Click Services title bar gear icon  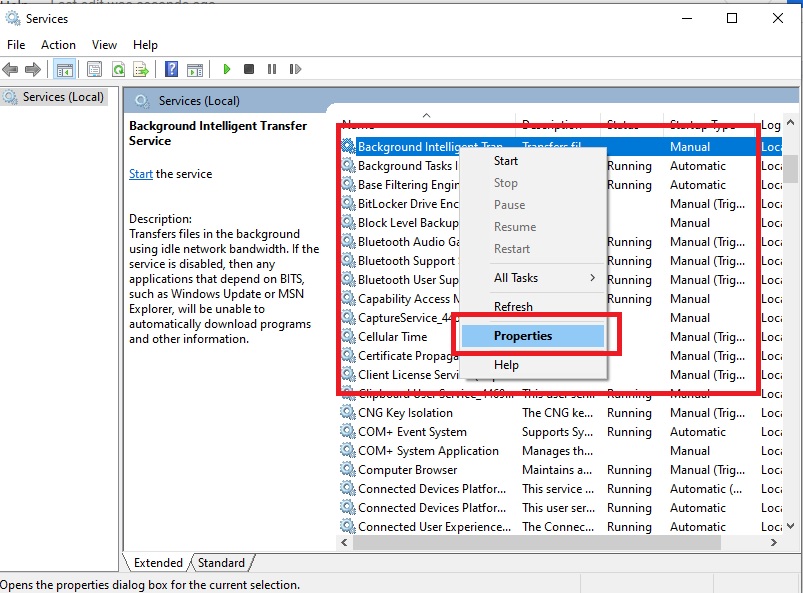(13, 18)
